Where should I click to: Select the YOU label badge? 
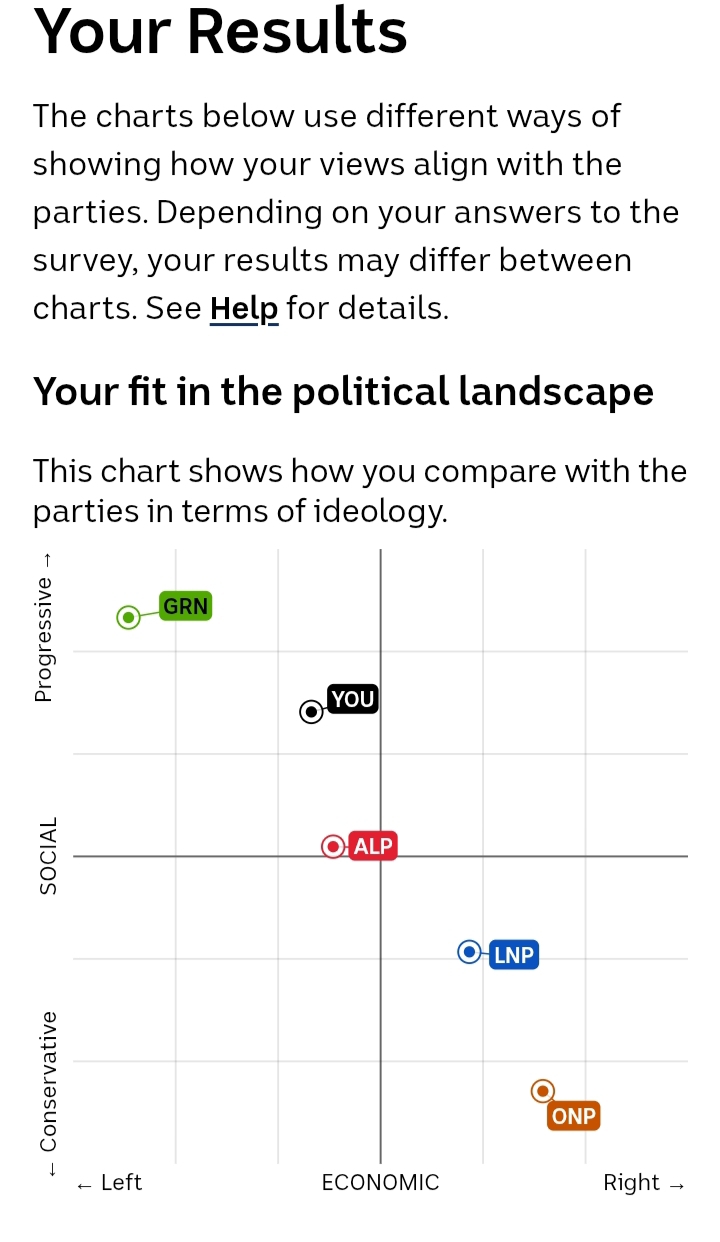(352, 699)
